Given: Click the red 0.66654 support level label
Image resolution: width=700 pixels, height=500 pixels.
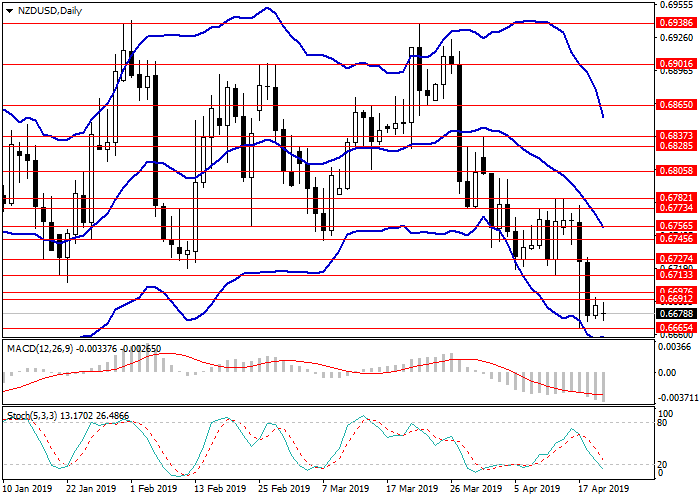Looking at the screenshot, I should [x=675, y=327].
